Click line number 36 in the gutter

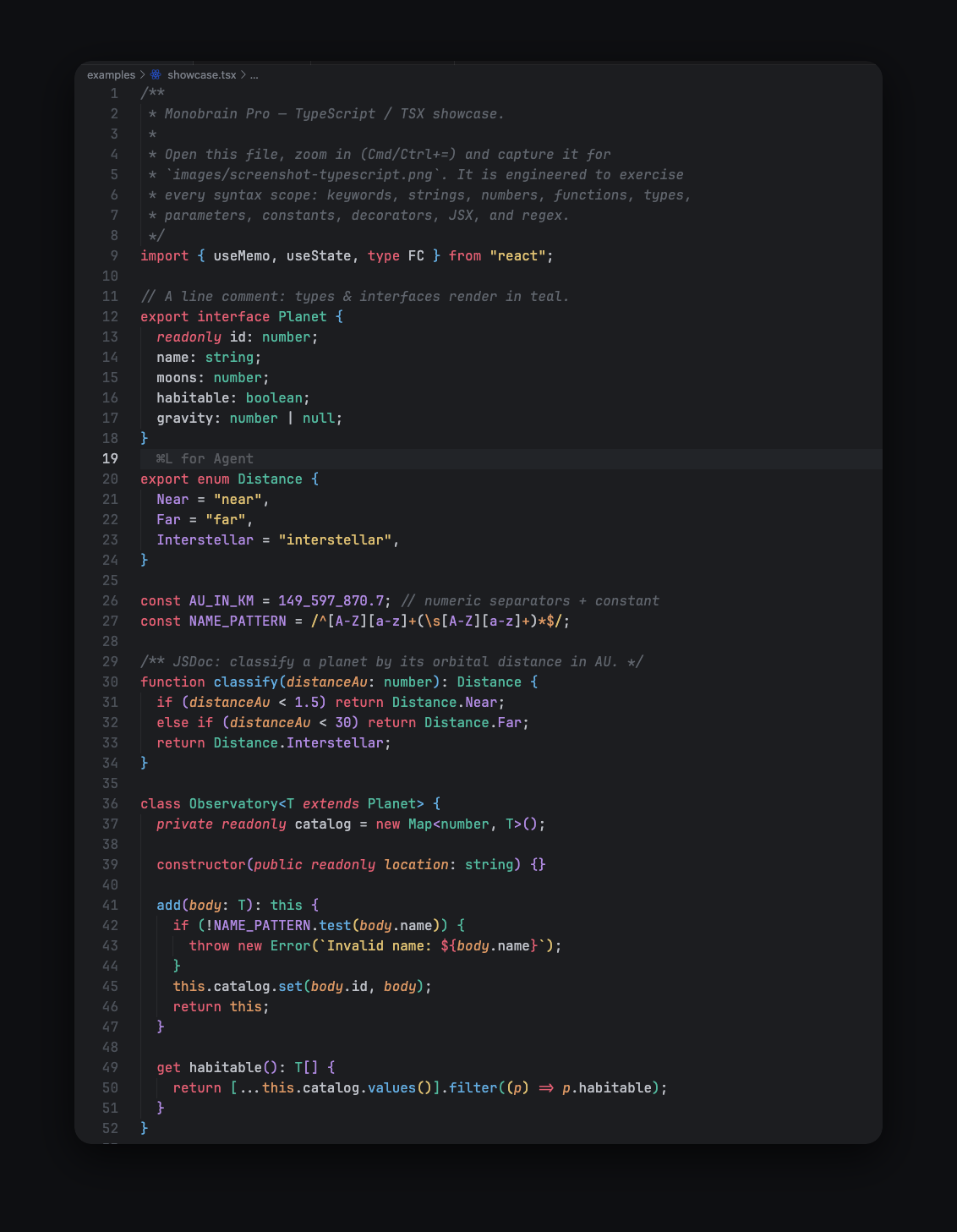point(110,803)
